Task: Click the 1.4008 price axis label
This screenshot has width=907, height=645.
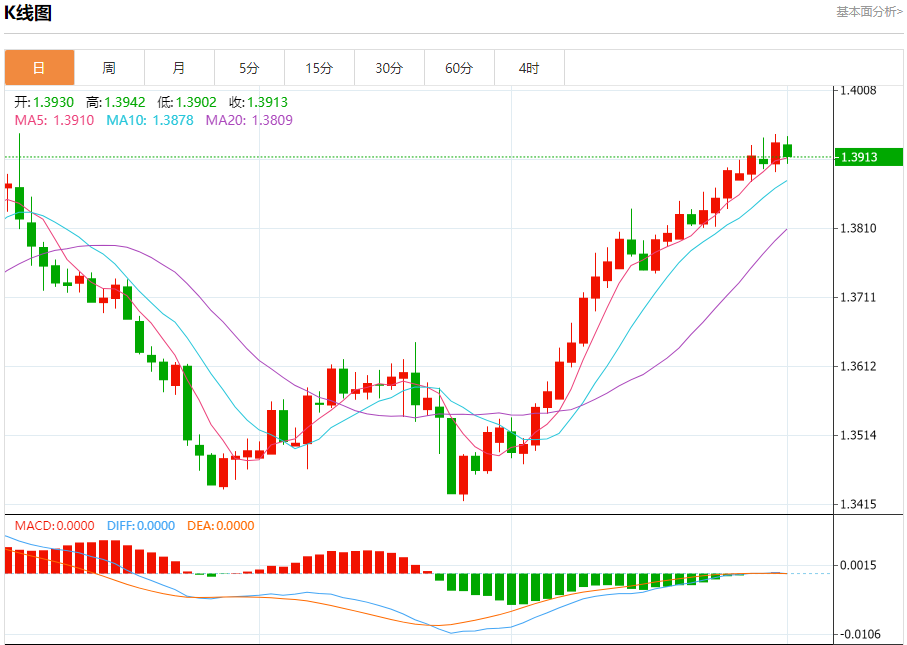Action: tap(859, 90)
